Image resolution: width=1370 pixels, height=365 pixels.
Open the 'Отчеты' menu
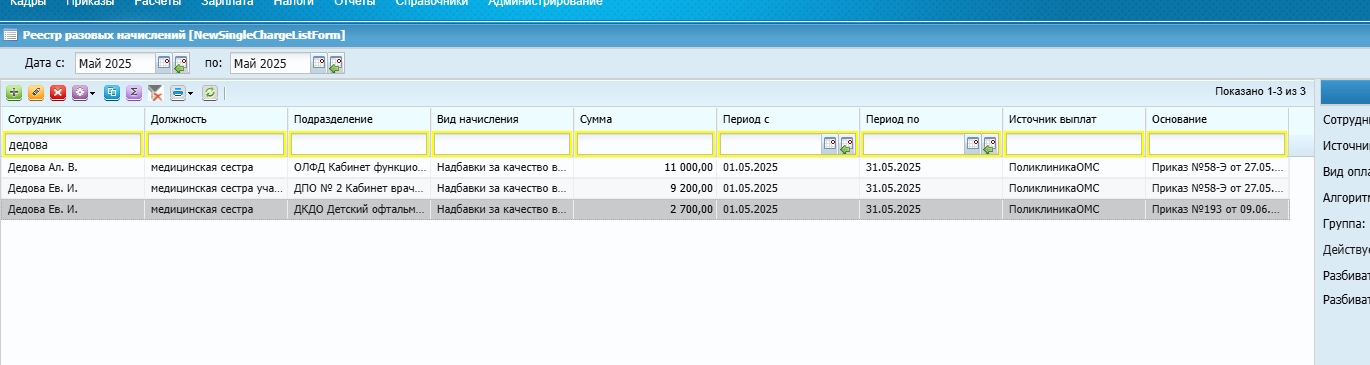coord(355,4)
